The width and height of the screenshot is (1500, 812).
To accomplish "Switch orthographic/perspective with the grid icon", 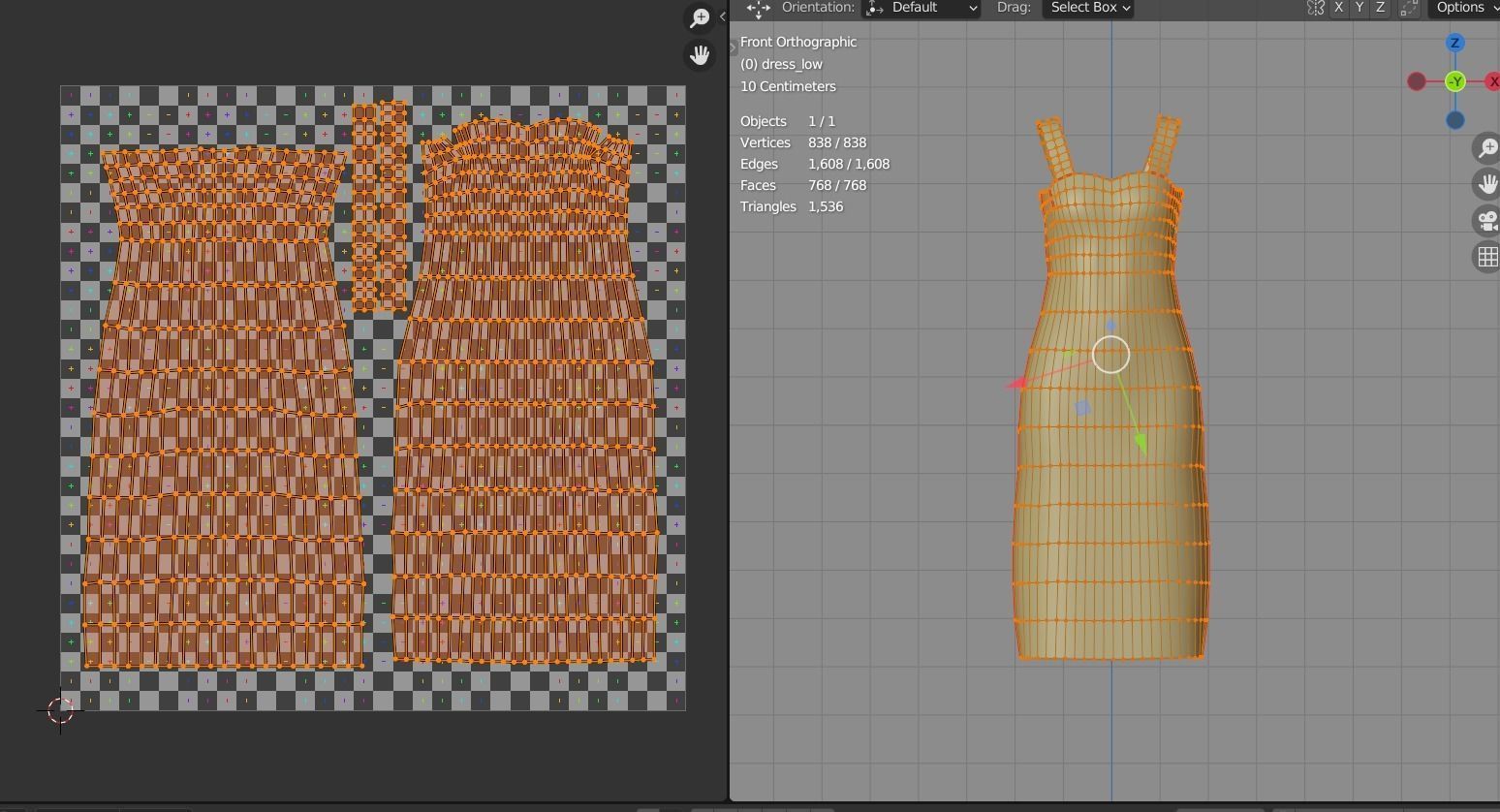I will click(x=1487, y=257).
